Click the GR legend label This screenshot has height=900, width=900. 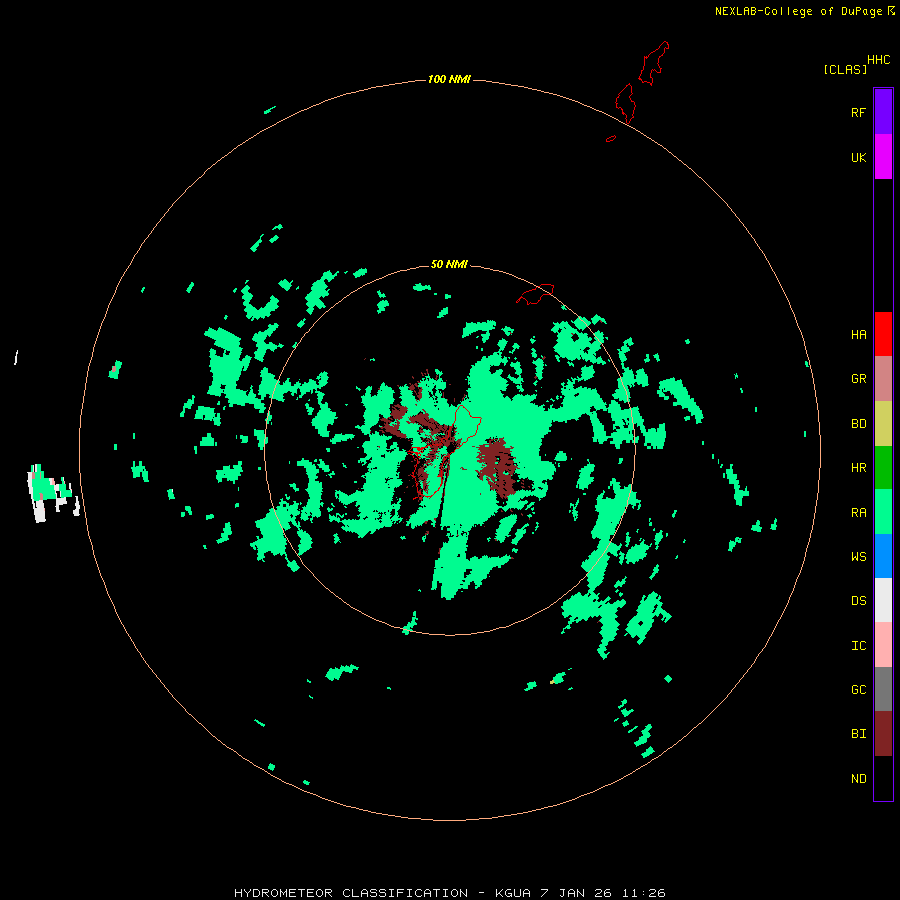point(858,379)
